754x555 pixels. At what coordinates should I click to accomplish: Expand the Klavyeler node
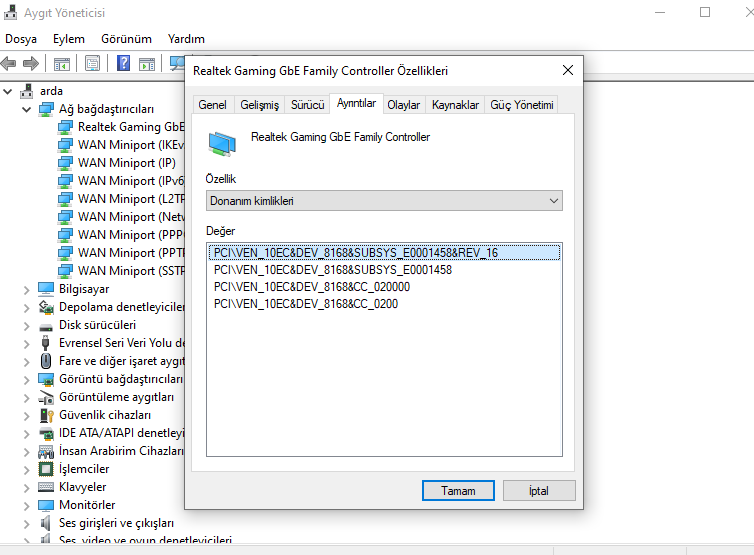point(26,488)
